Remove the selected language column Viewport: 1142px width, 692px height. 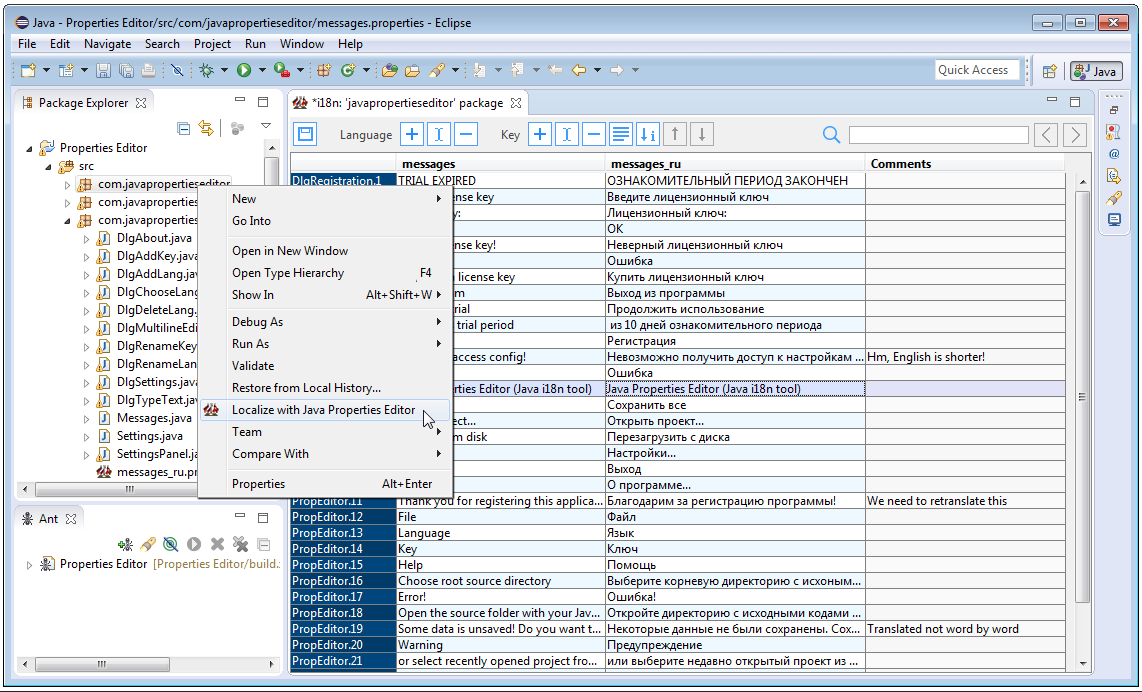click(x=464, y=133)
